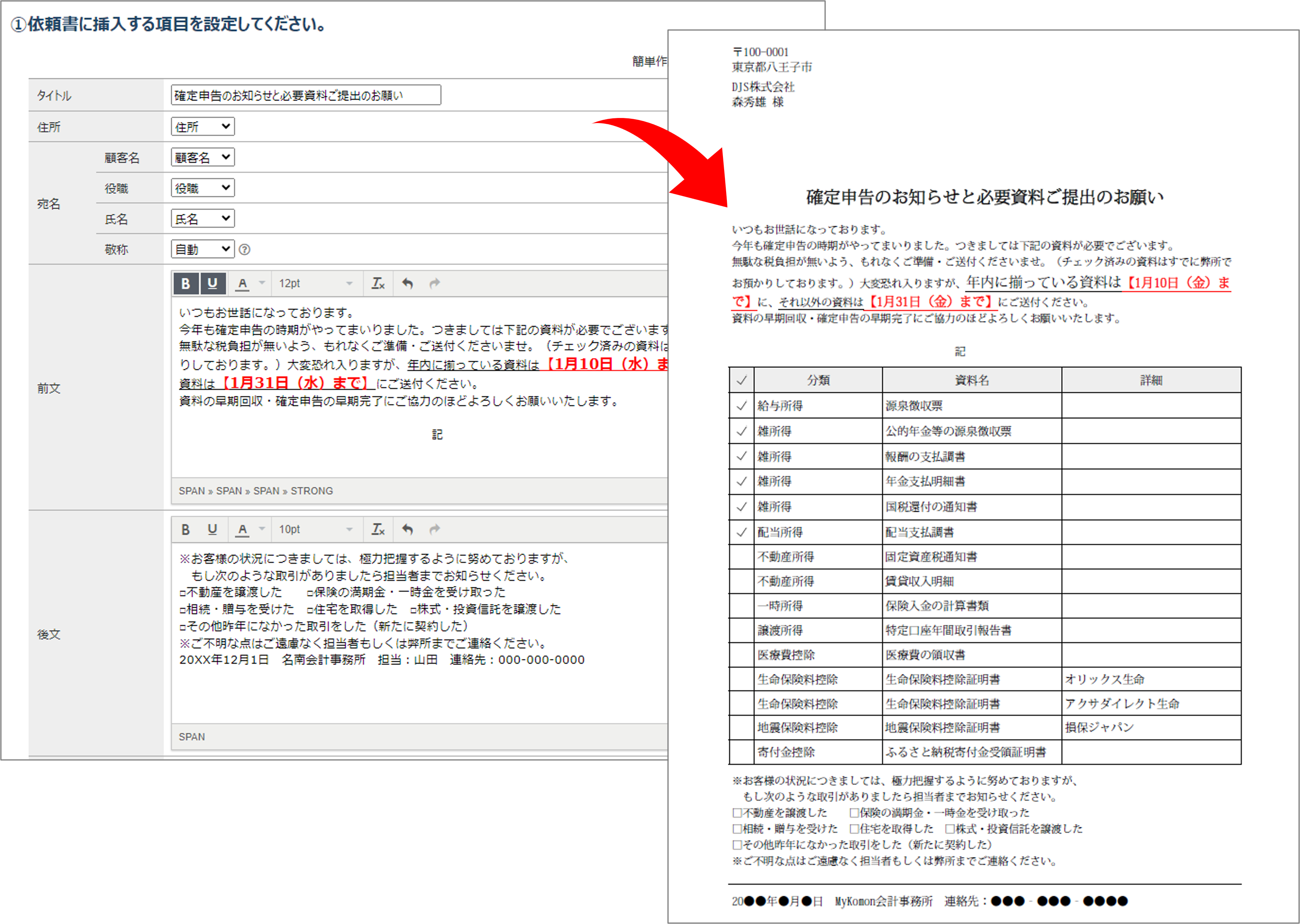Open the 住所 dropdown

click(x=203, y=126)
